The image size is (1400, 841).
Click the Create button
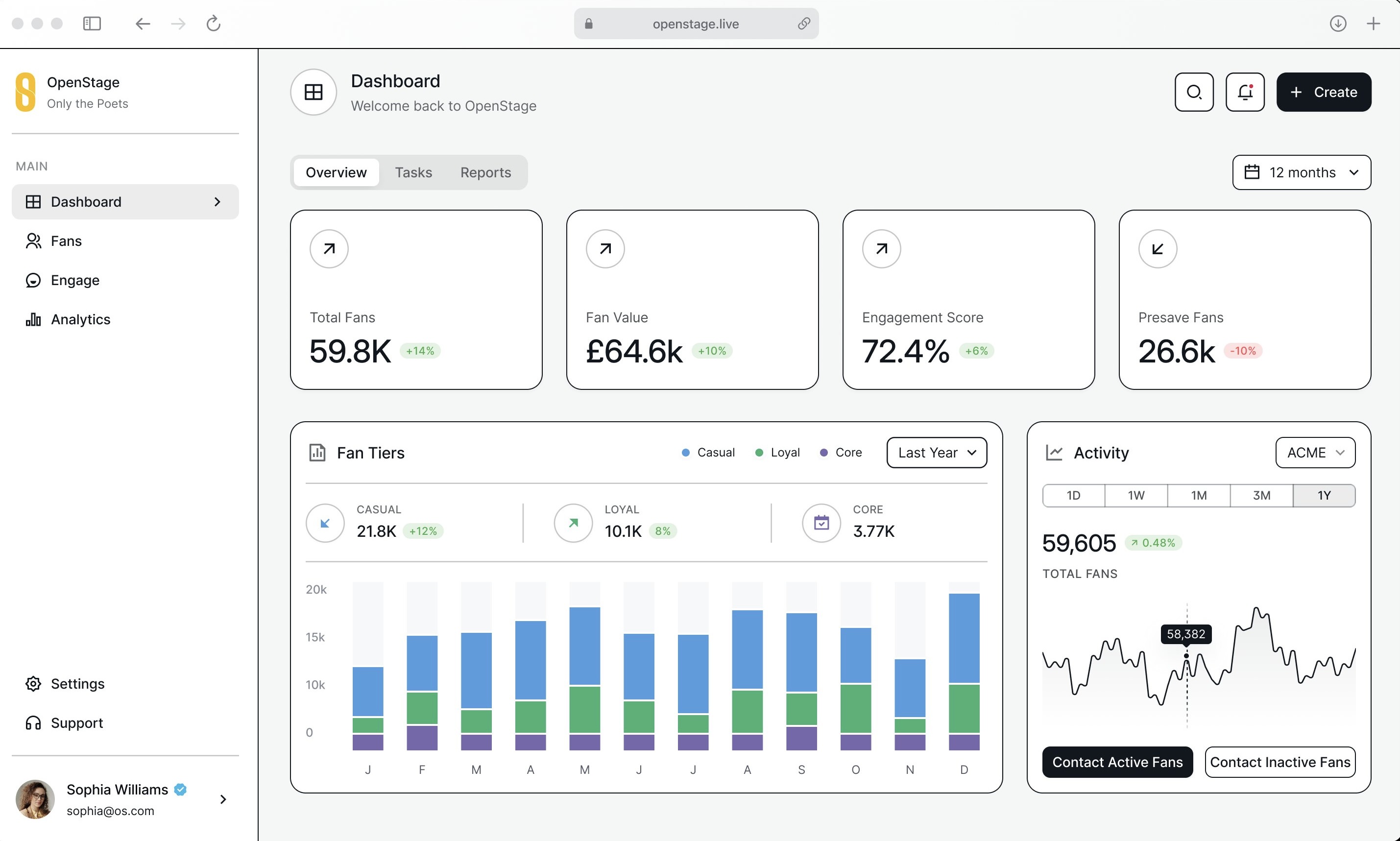(1324, 92)
